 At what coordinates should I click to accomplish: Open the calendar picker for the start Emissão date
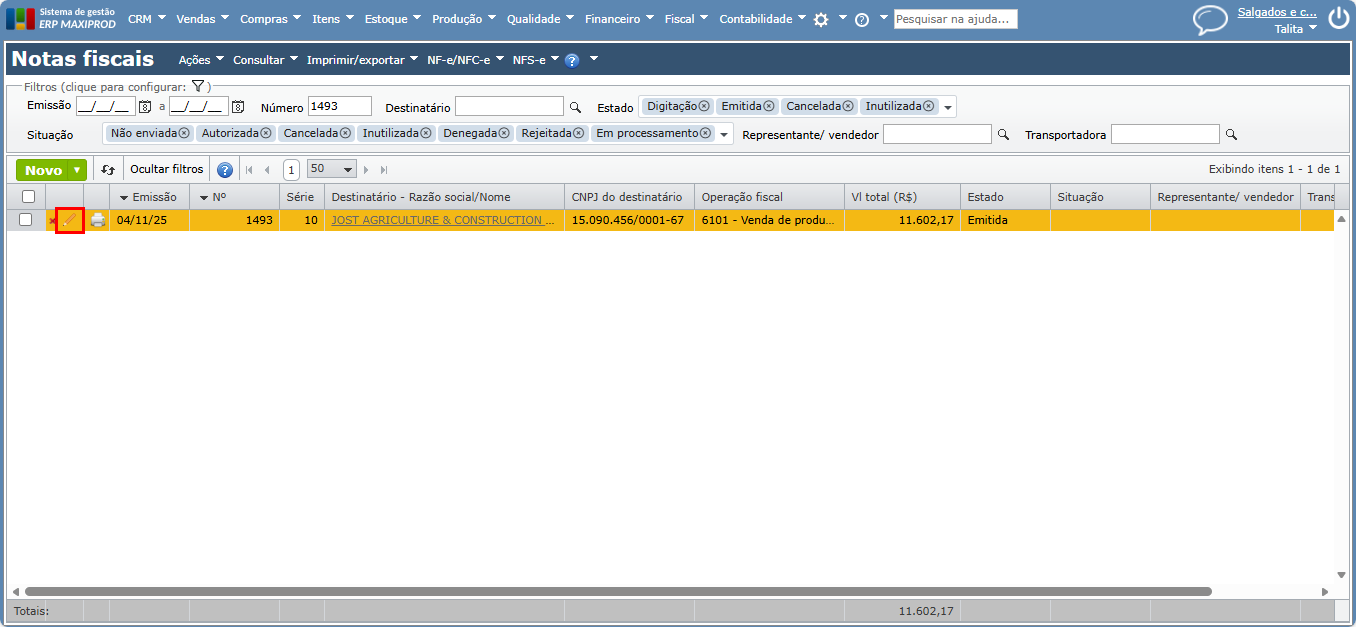click(x=144, y=106)
